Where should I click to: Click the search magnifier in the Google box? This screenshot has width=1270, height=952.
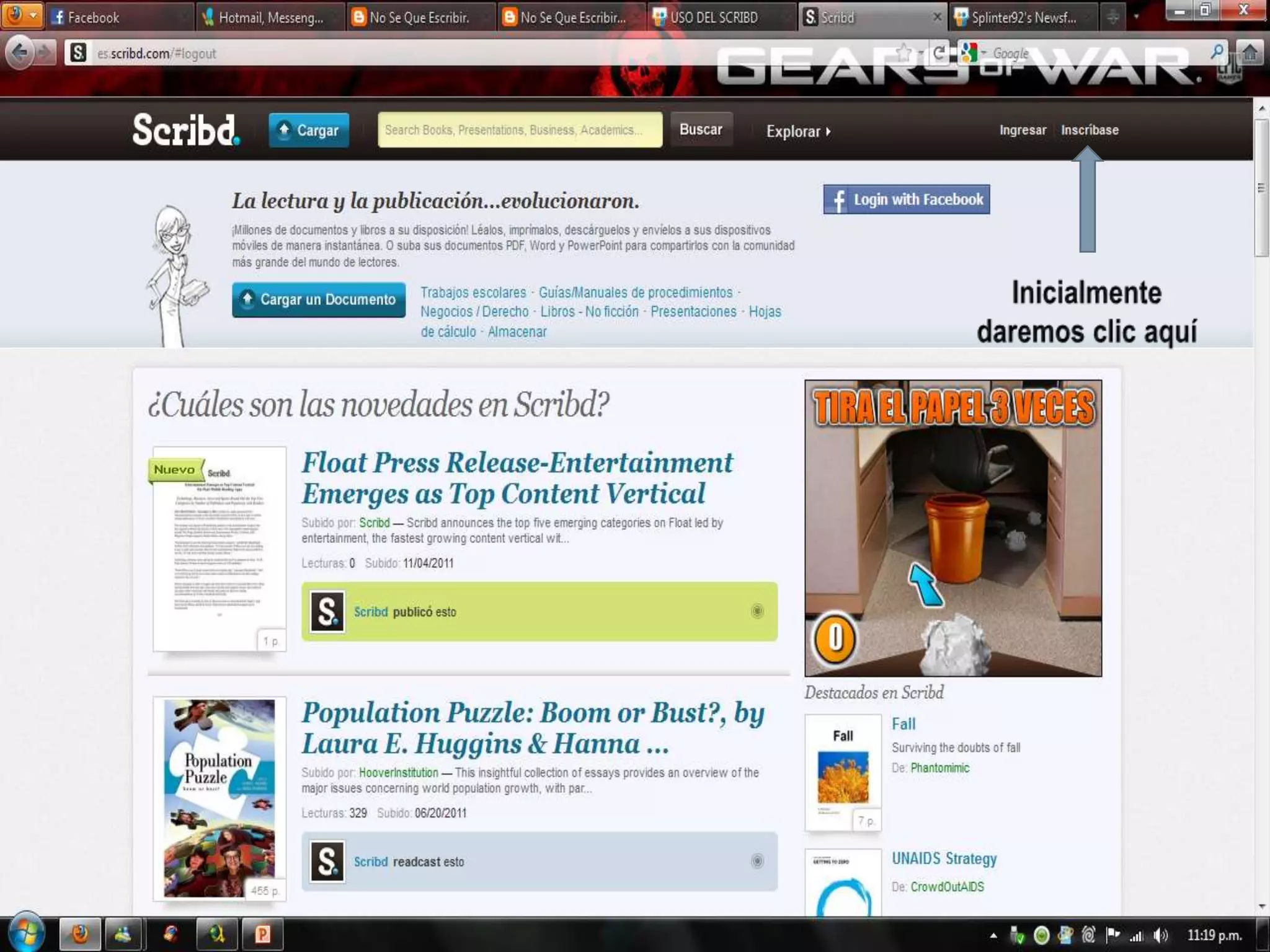pos(1217,52)
